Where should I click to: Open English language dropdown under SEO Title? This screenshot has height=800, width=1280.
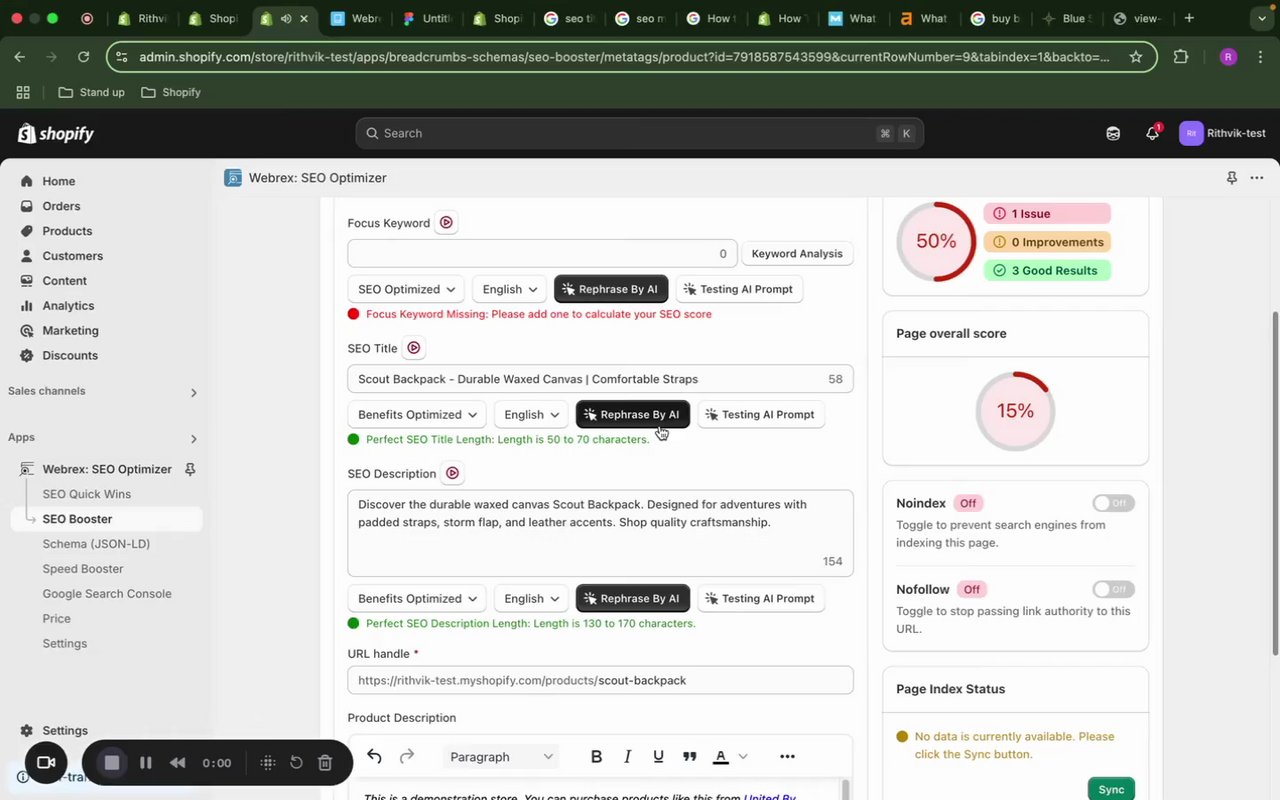[532, 414]
